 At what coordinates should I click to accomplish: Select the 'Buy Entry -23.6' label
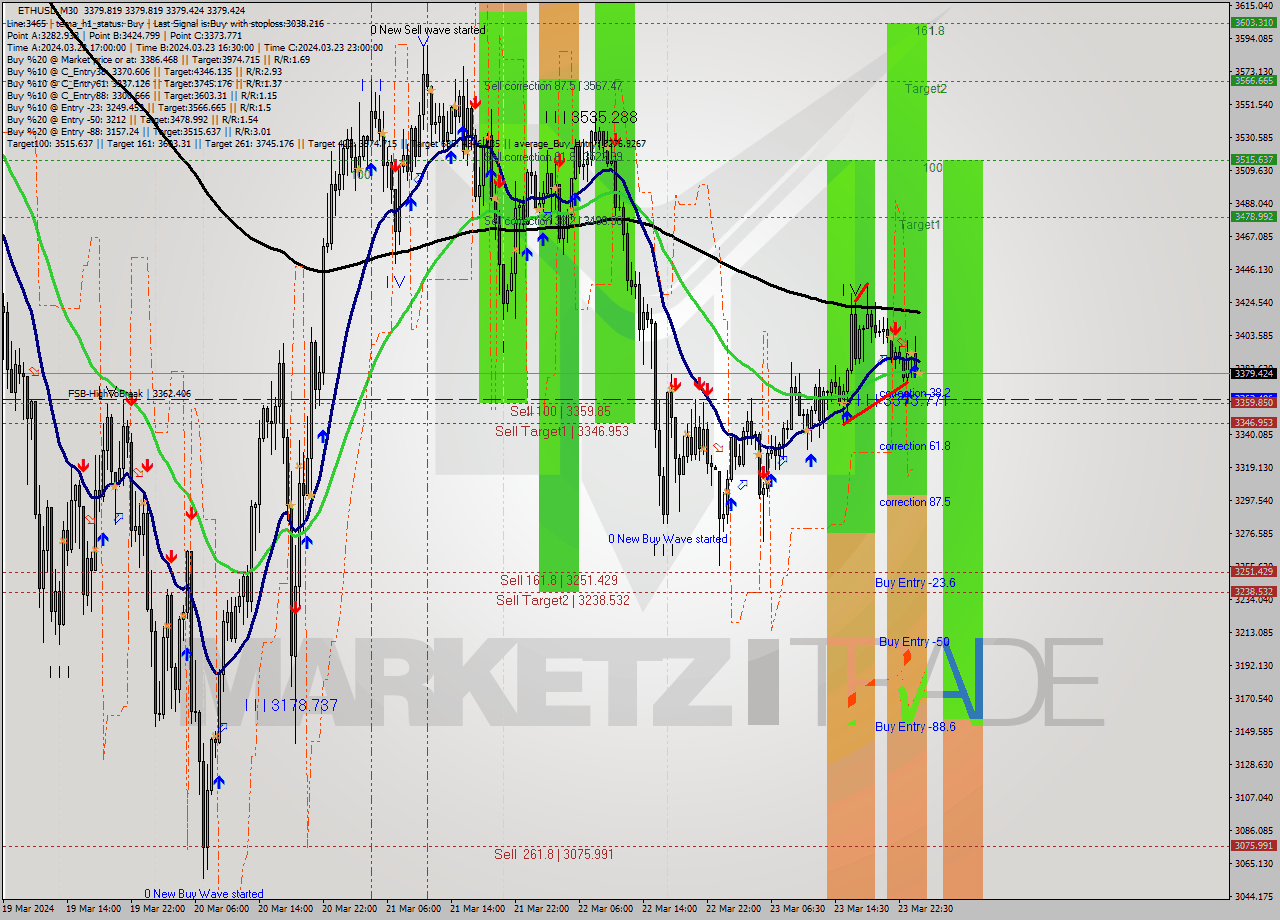click(x=915, y=582)
